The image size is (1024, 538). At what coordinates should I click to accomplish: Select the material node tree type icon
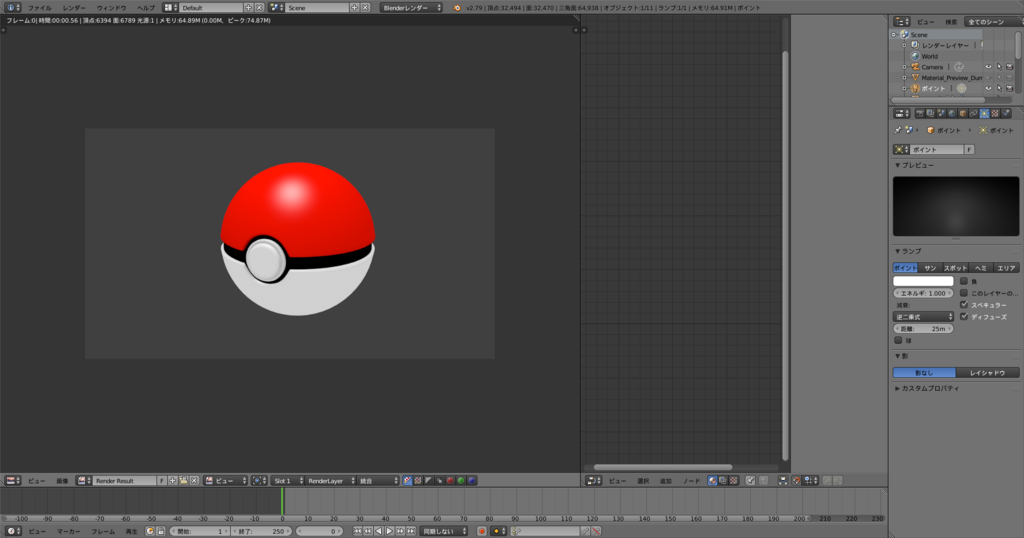(x=712, y=481)
